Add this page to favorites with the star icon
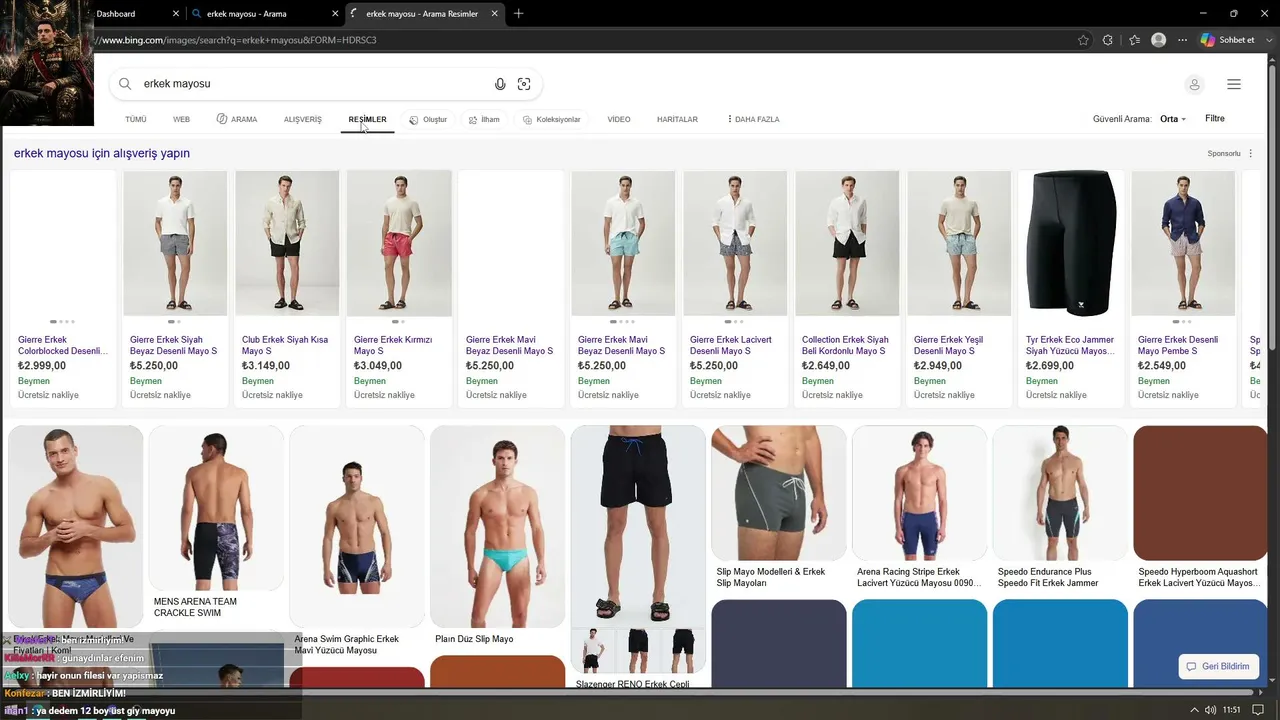The width and height of the screenshot is (1280, 720). pos(1083,40)
